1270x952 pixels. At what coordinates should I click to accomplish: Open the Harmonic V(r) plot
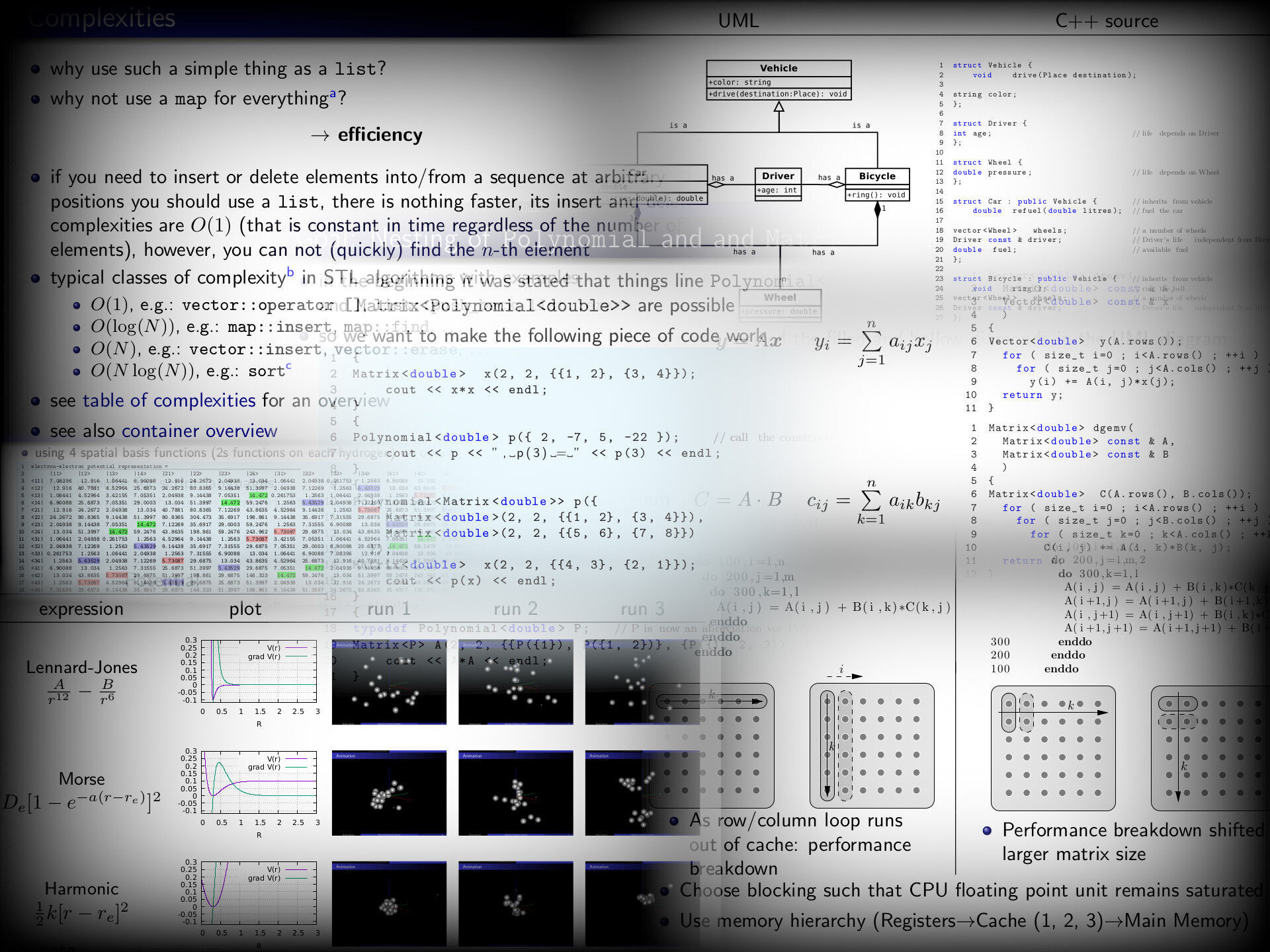(x=259, y=893)
